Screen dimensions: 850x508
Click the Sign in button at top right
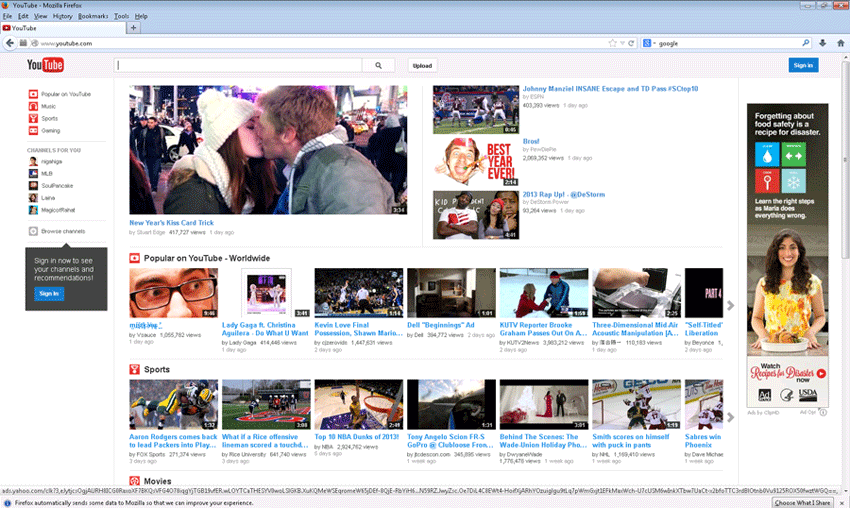[803, 65]
